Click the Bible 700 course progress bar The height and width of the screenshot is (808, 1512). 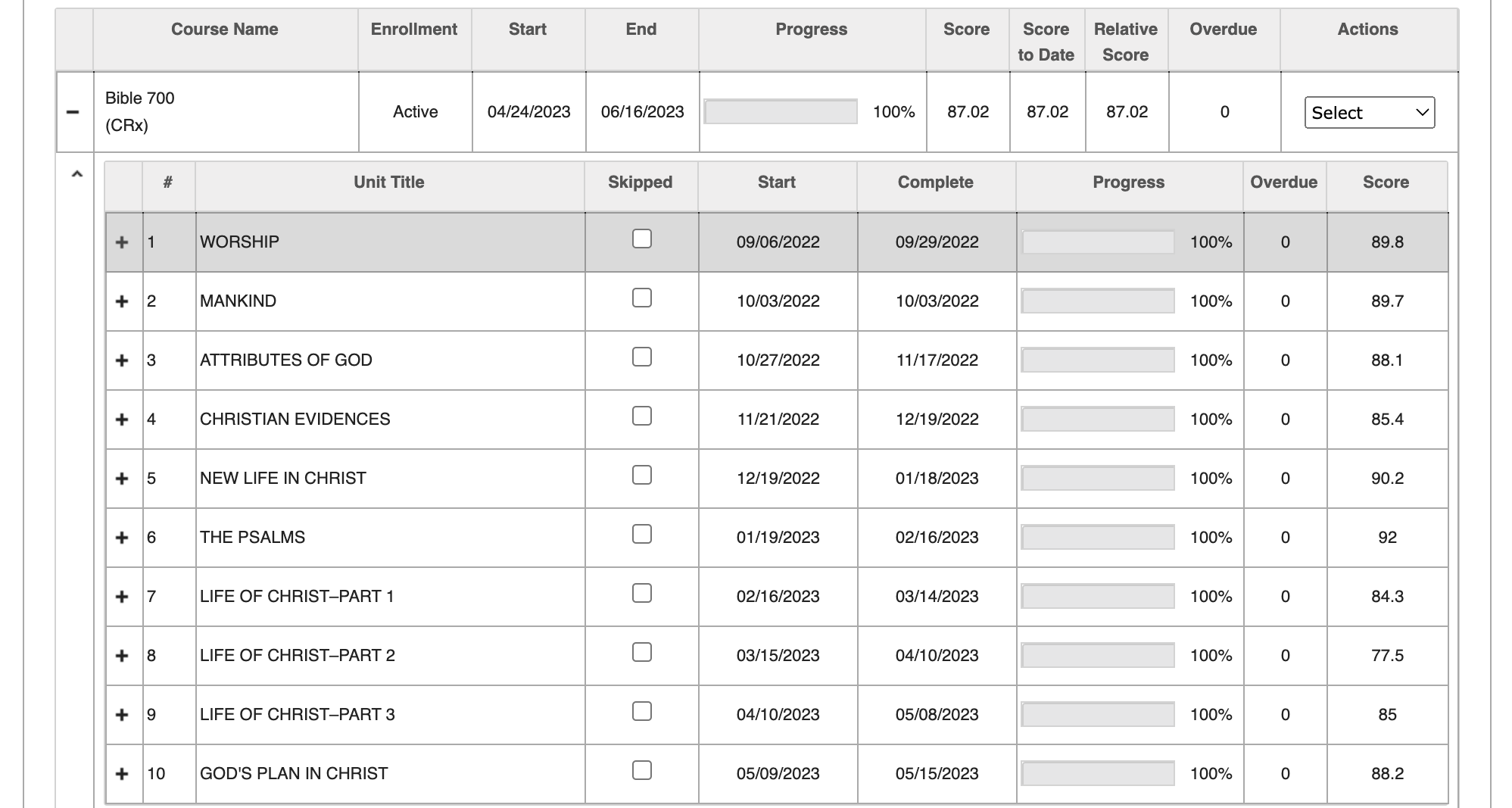tap(781, 112)
